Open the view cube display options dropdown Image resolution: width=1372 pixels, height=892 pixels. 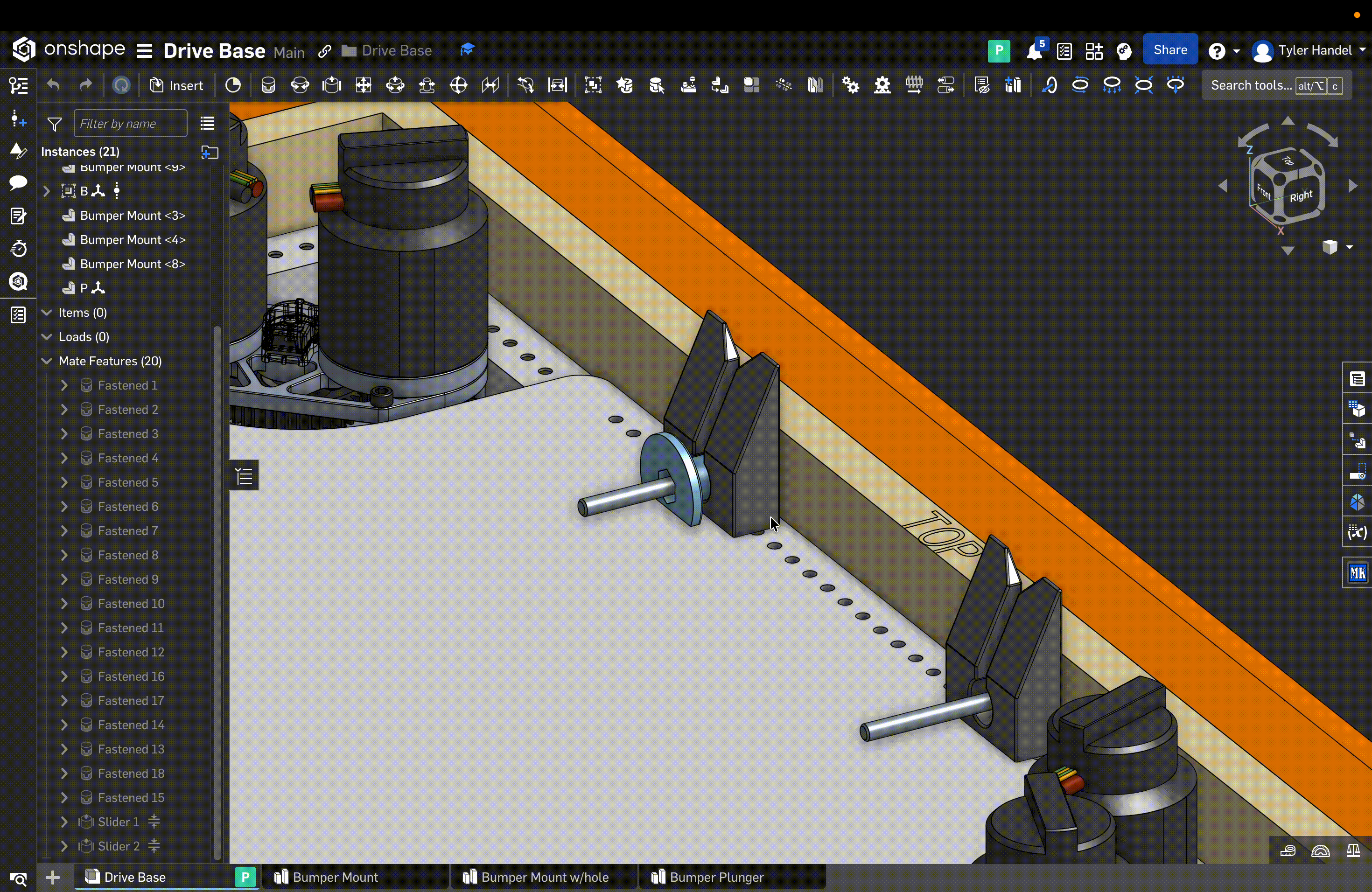(1349, 247)
